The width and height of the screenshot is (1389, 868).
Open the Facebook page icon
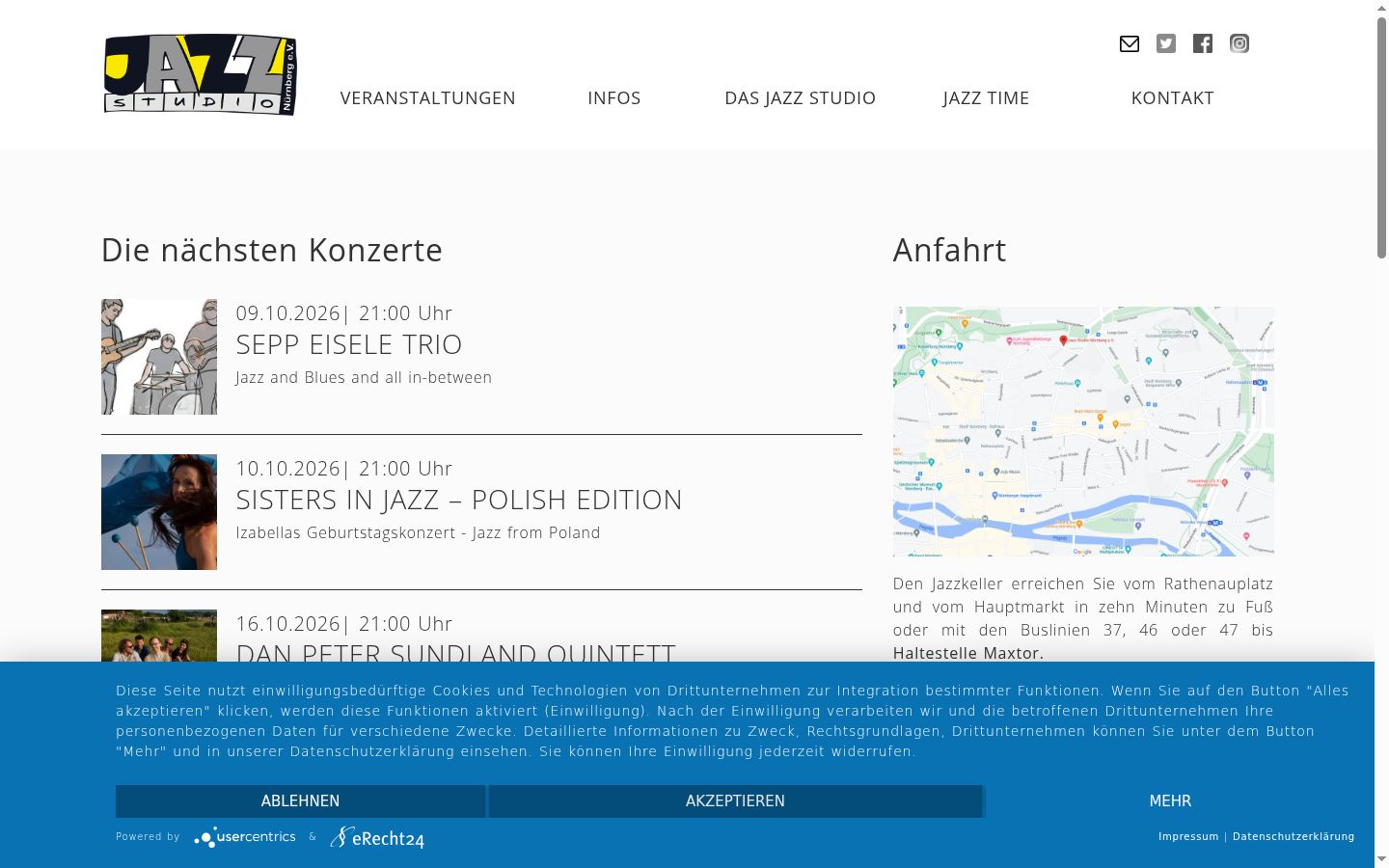click(x=1203, y=43)
